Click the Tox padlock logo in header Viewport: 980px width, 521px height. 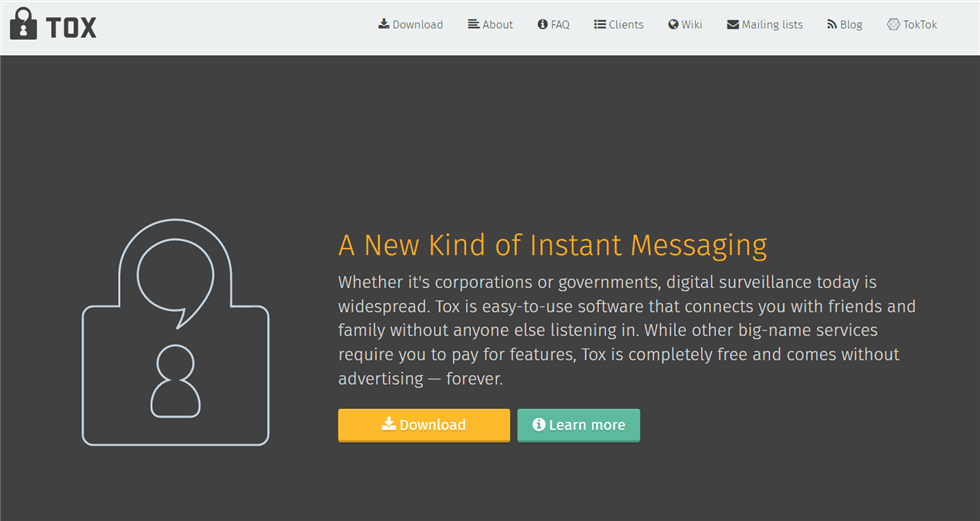tap(24, 24)
